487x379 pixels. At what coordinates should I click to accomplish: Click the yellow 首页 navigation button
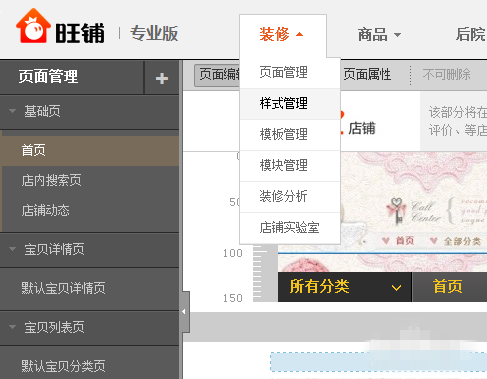click(448, 287)
